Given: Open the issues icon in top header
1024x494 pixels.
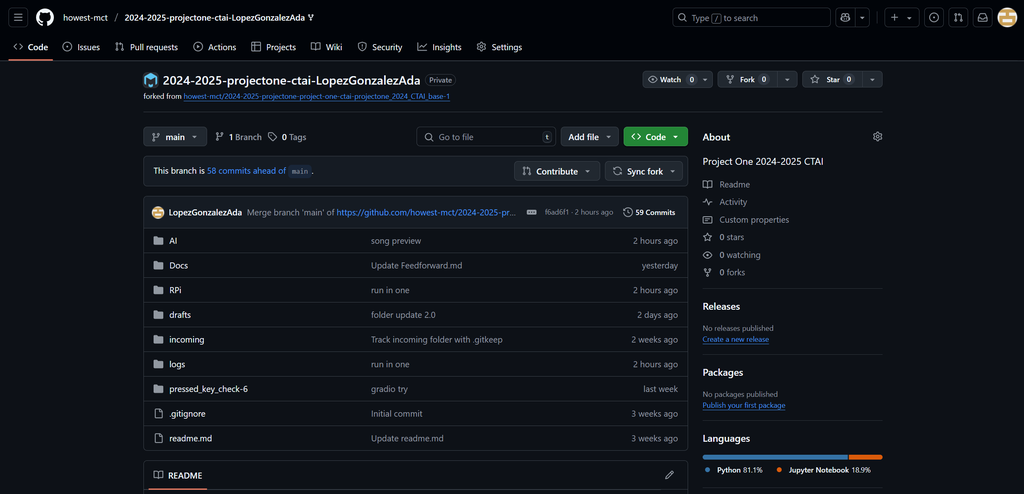Looking at the screenshot, I should (x=934, y=18).
